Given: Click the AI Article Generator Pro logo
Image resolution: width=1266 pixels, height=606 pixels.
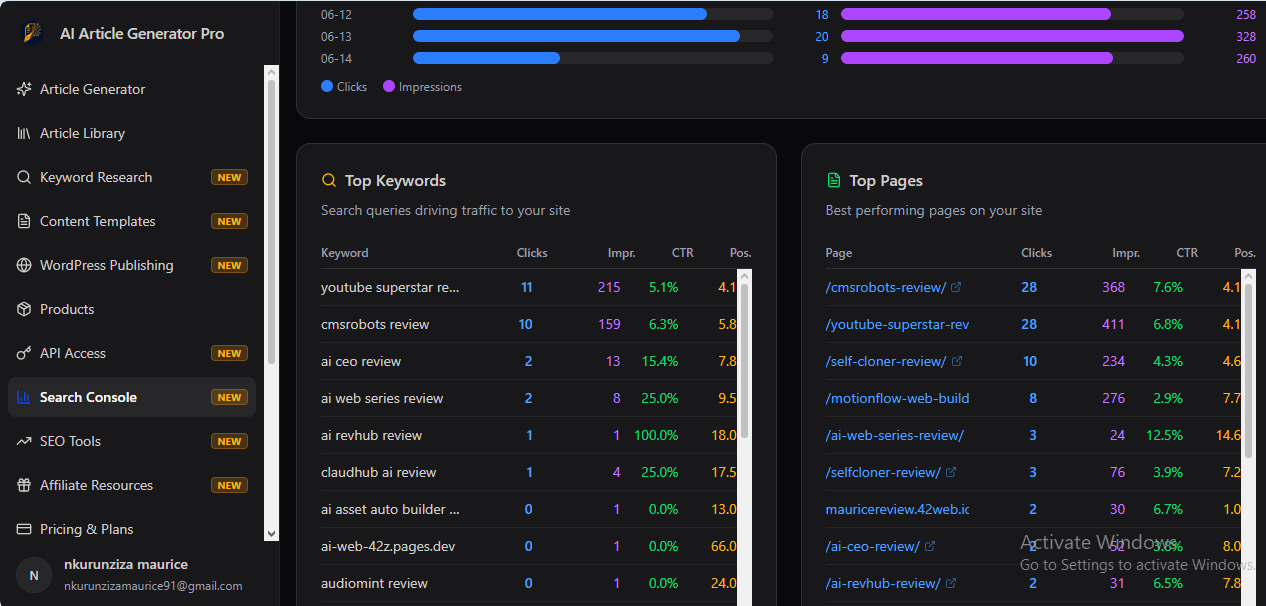Looking at the screenshot, I should pyautogui.click(x=33, y=33).
